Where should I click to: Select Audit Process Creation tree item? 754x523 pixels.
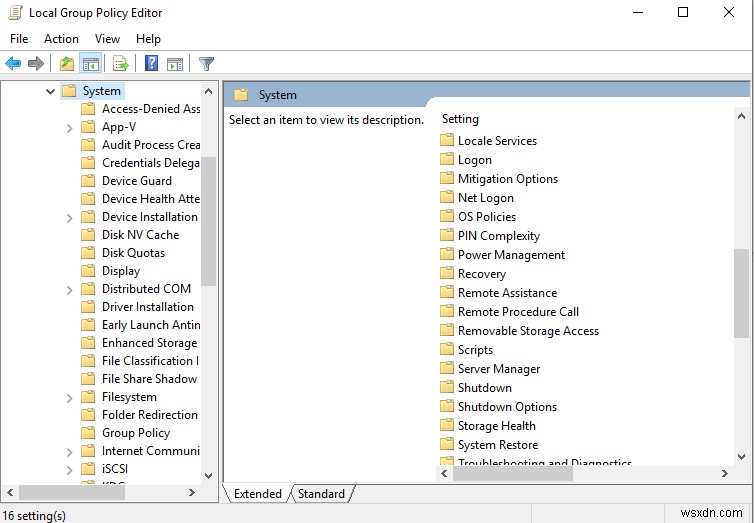(x=151, y=145)
